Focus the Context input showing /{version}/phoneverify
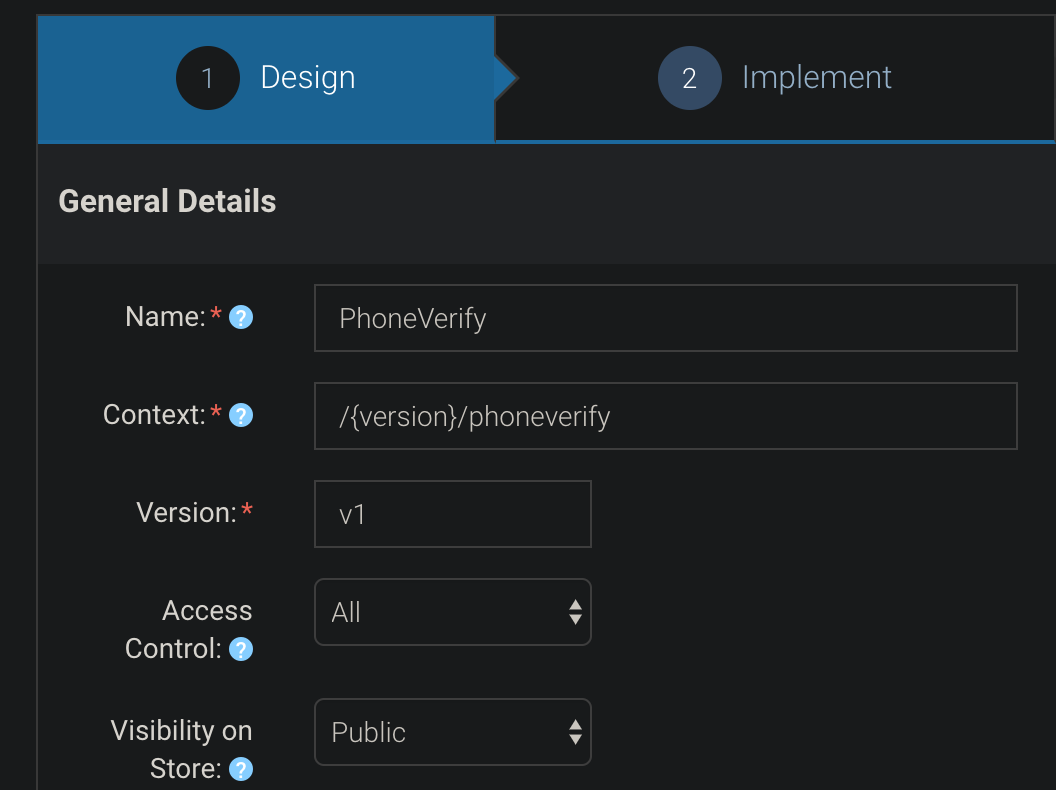Viewport: 1056px width, 790px height. coord(665,416)
